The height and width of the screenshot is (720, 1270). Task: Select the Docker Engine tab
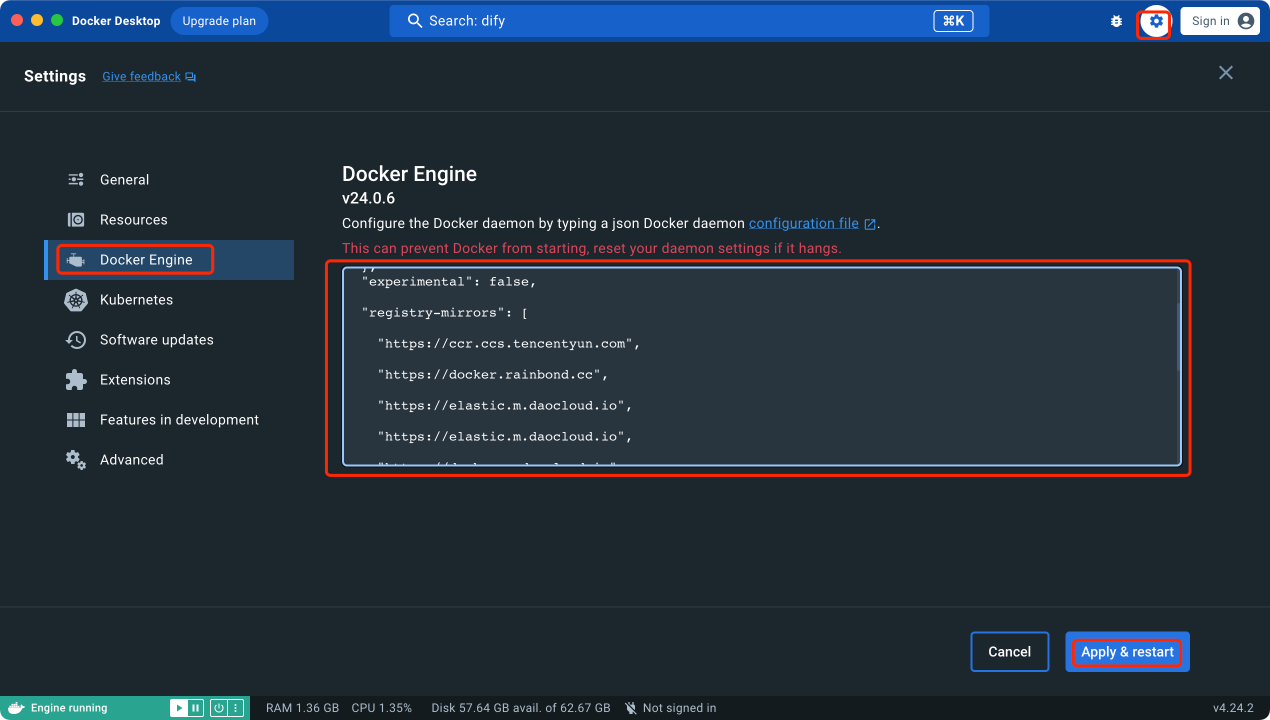point(169,260)
